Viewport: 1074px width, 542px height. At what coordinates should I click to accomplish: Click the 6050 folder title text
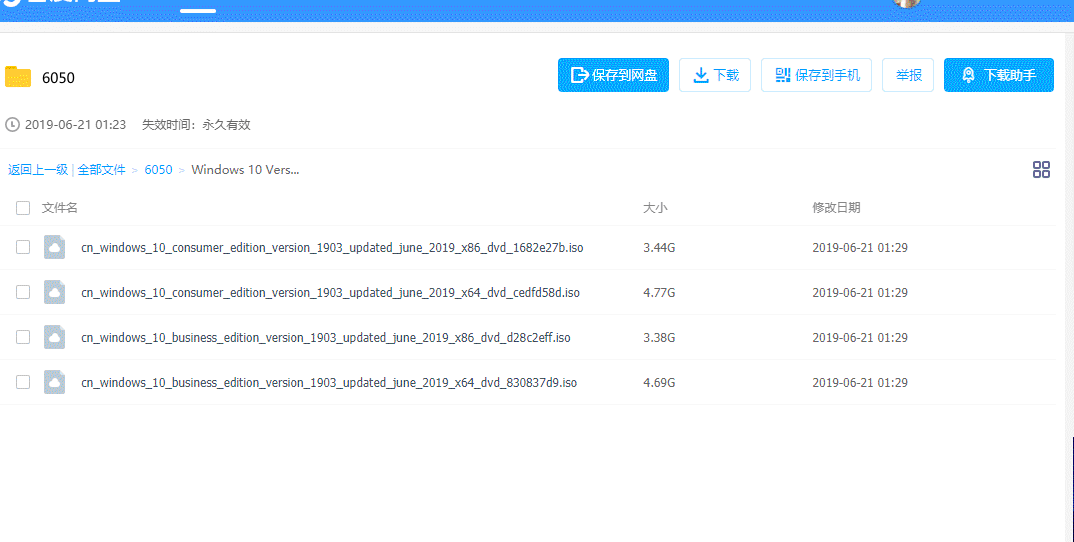click(x=58, y=77)
